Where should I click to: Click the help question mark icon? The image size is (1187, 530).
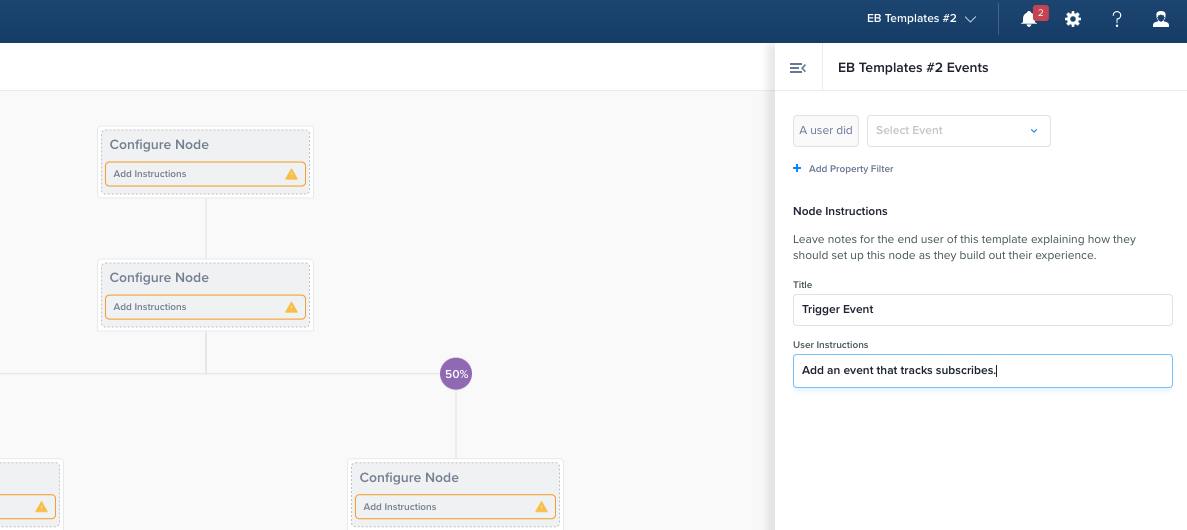coord(1117,19)
